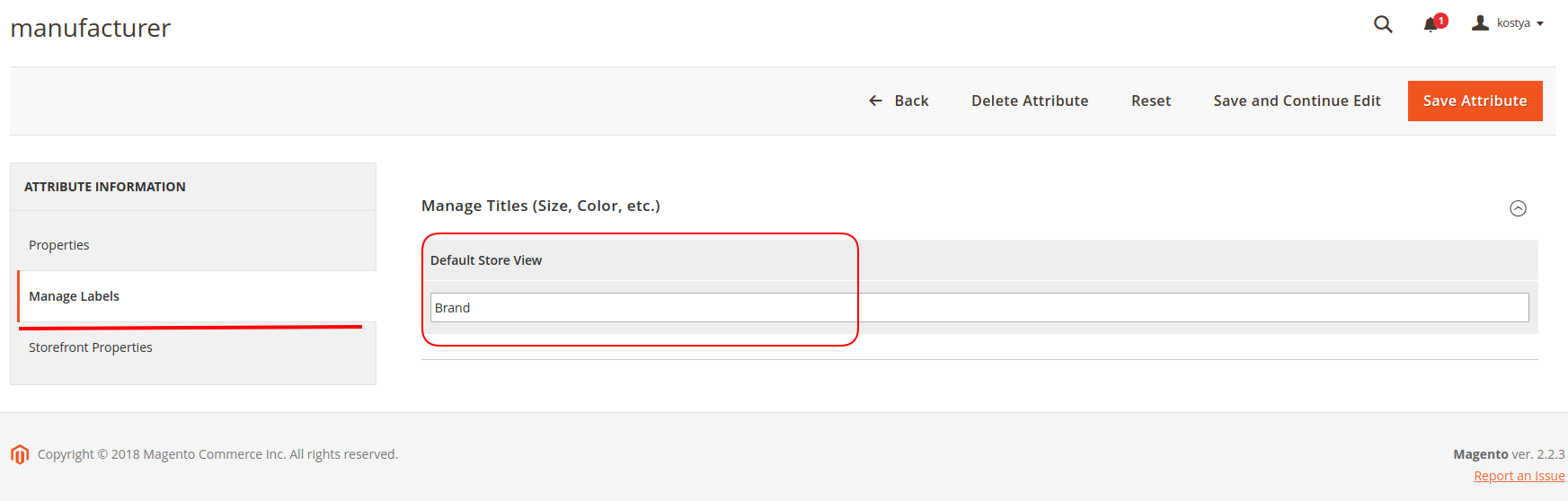This screenshot has width=1568, height=501.
Task: Click the Manage Titles section heading
Action: click(x=541, y=206)
